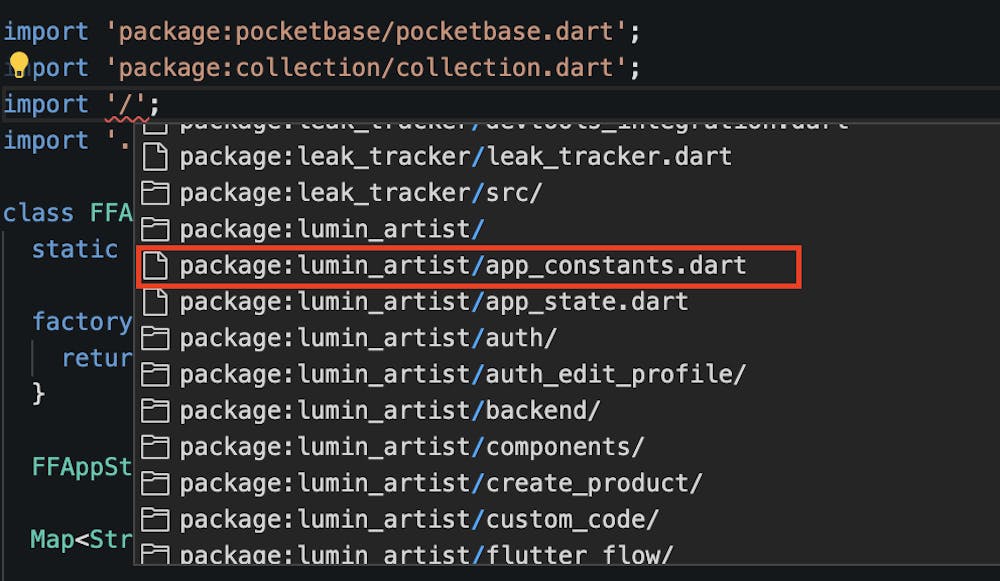This screenshot has height=581, width=1000.
Task: Click folder icon beside lumin_artist/auth/
Action: 154,338
